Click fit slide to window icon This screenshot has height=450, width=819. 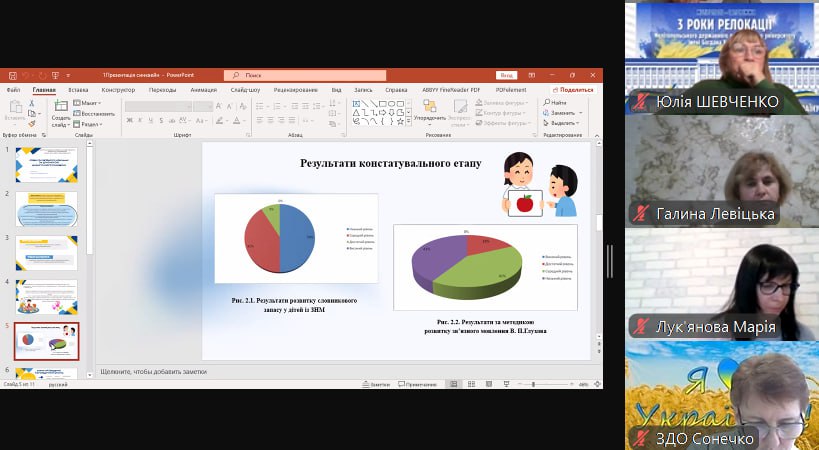pyautogui.click(x=595, y=384)
